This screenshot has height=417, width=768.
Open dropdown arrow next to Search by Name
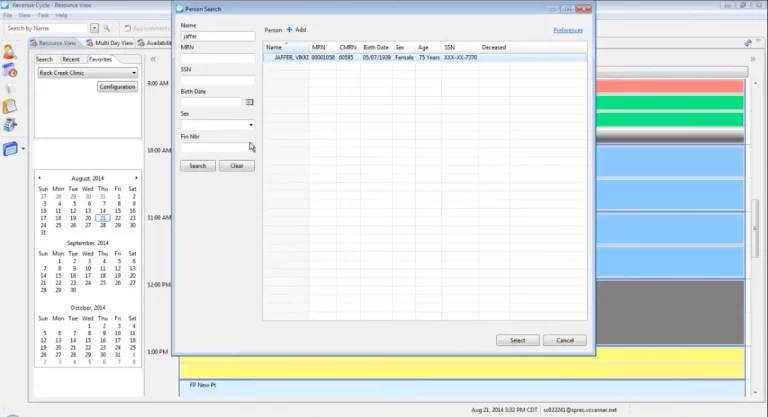coord(95,28)
